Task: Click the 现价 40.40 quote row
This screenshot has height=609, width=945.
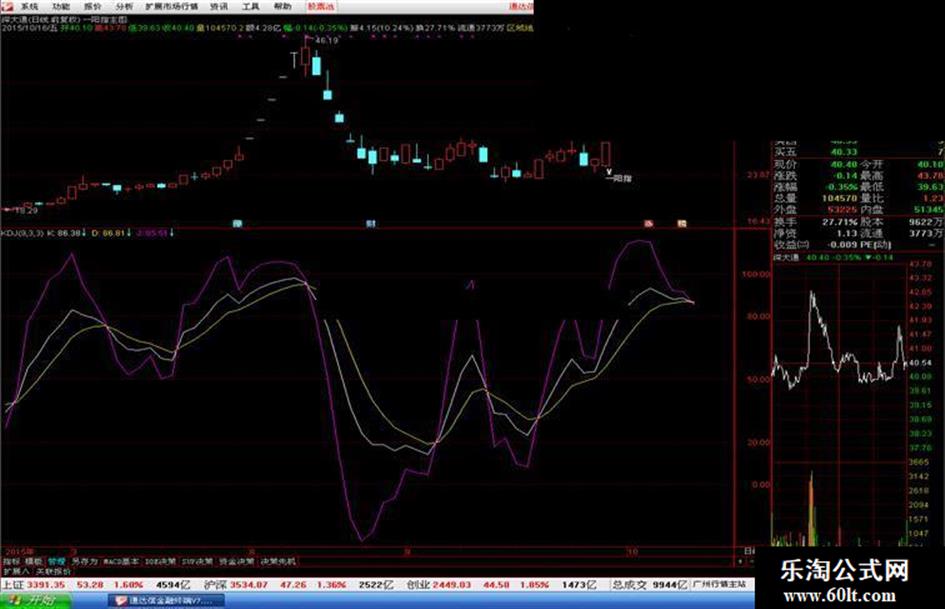Action: pyautogui.click(x=815, y=164)
